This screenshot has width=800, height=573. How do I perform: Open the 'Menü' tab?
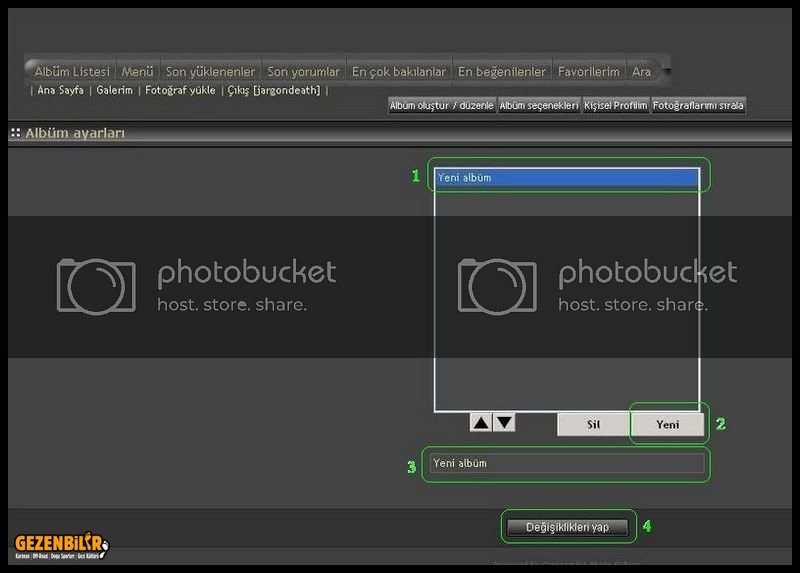pos(137,72)
